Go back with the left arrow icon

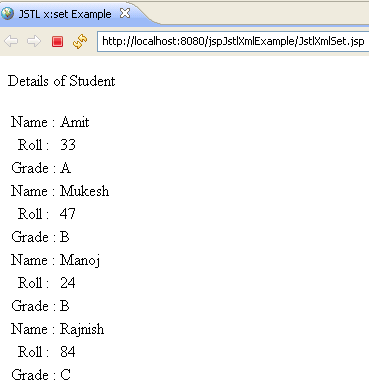[x=11, y=41]
